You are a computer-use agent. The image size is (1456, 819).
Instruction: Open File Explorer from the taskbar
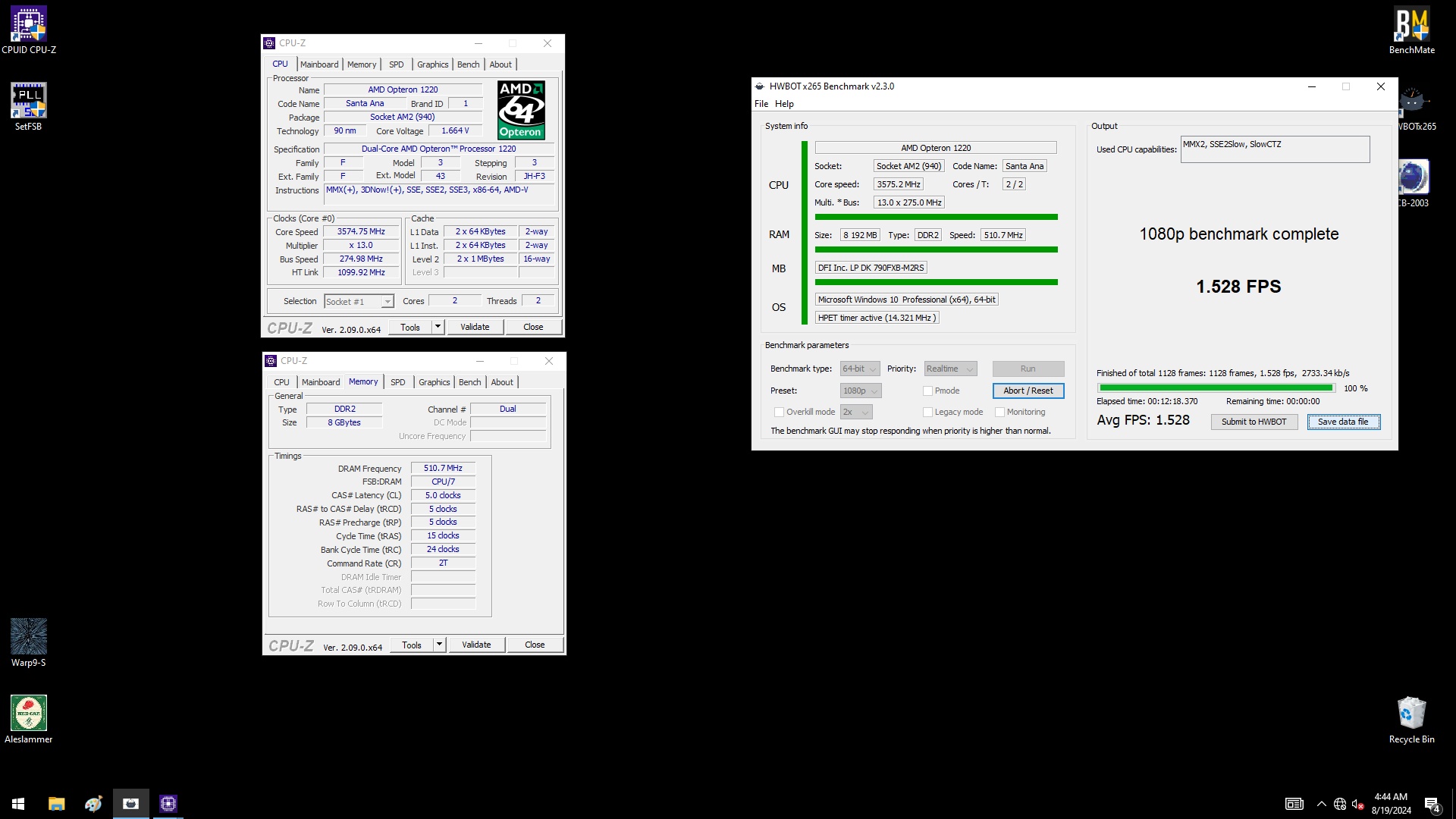56,803
